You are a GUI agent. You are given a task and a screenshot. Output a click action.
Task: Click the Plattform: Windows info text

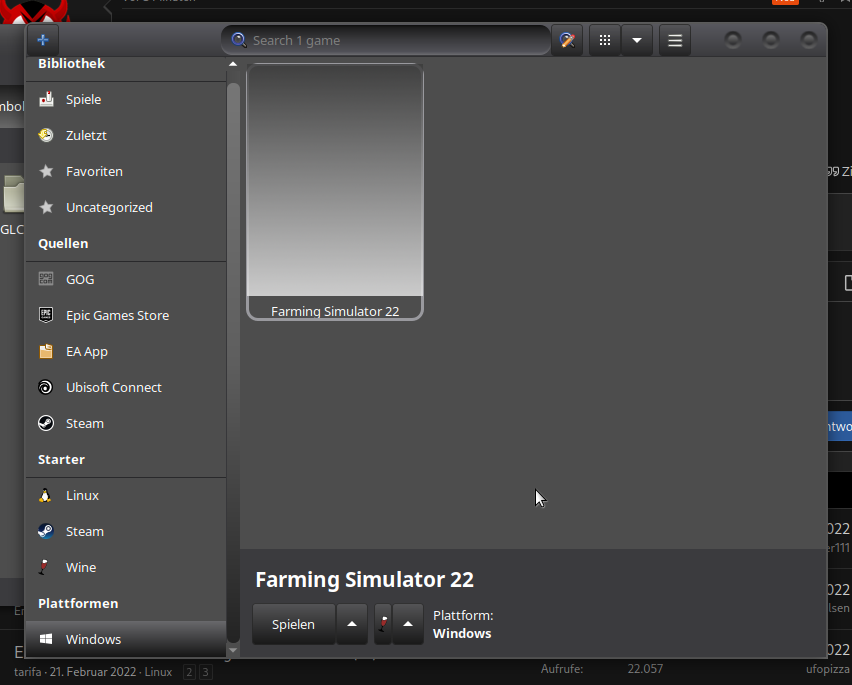point(463,625)
